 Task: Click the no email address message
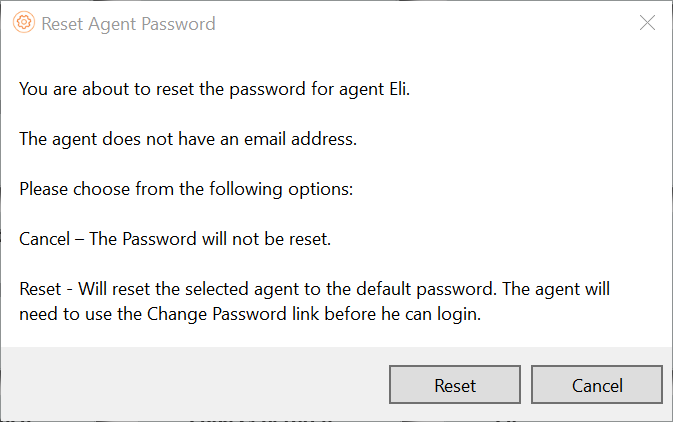pos(188,139)
